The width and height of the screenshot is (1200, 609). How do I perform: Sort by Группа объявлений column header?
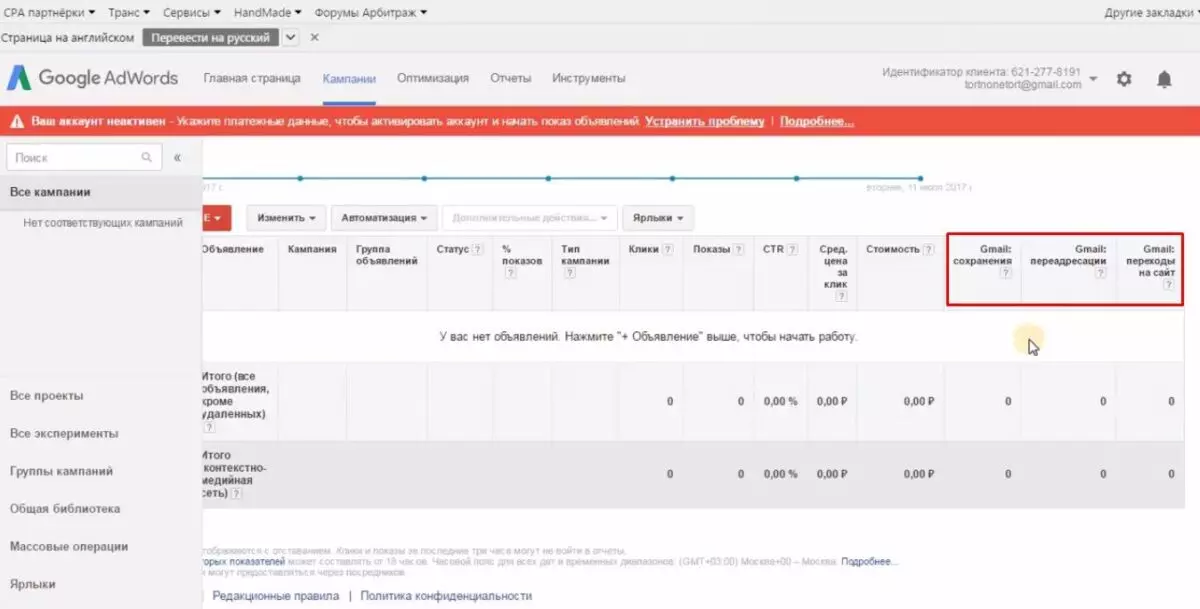387,255
